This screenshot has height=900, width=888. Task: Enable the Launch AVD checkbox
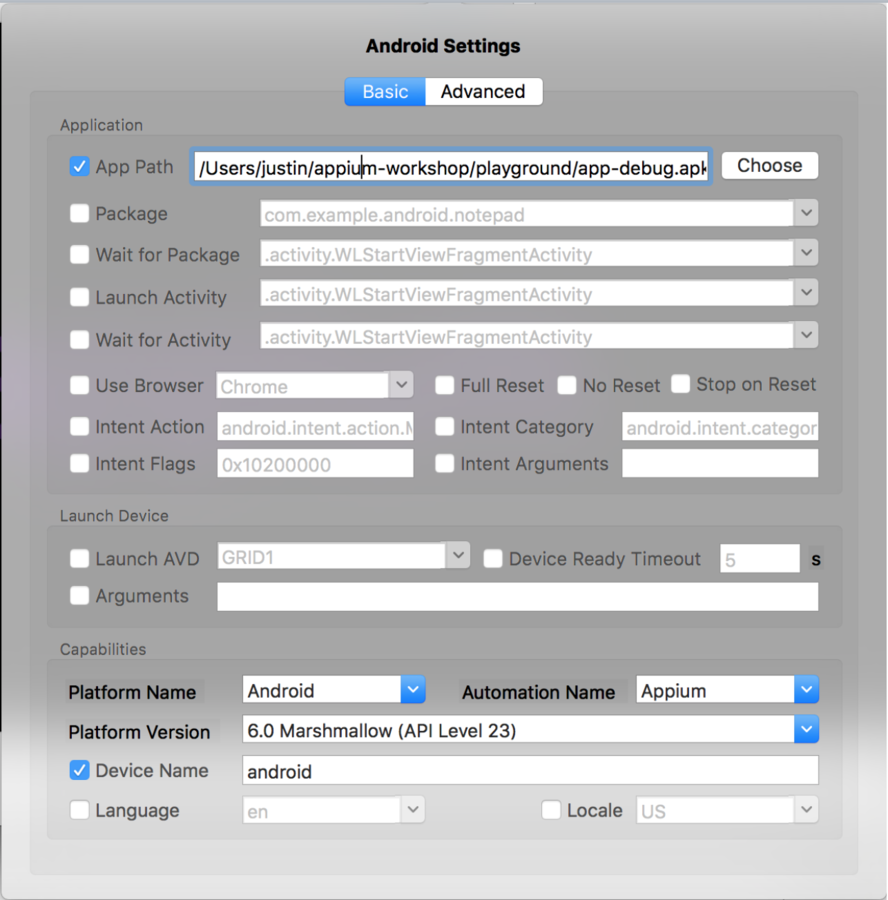(79, 558)
